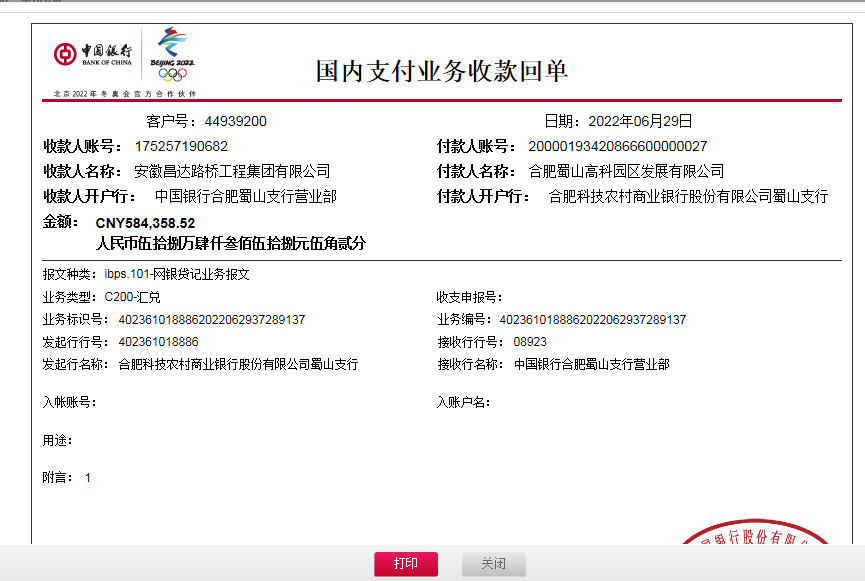Click the amount CNY584,358.52
Image resolution: width=865 pixels, height=581 pixels.
tap(145, 223)
